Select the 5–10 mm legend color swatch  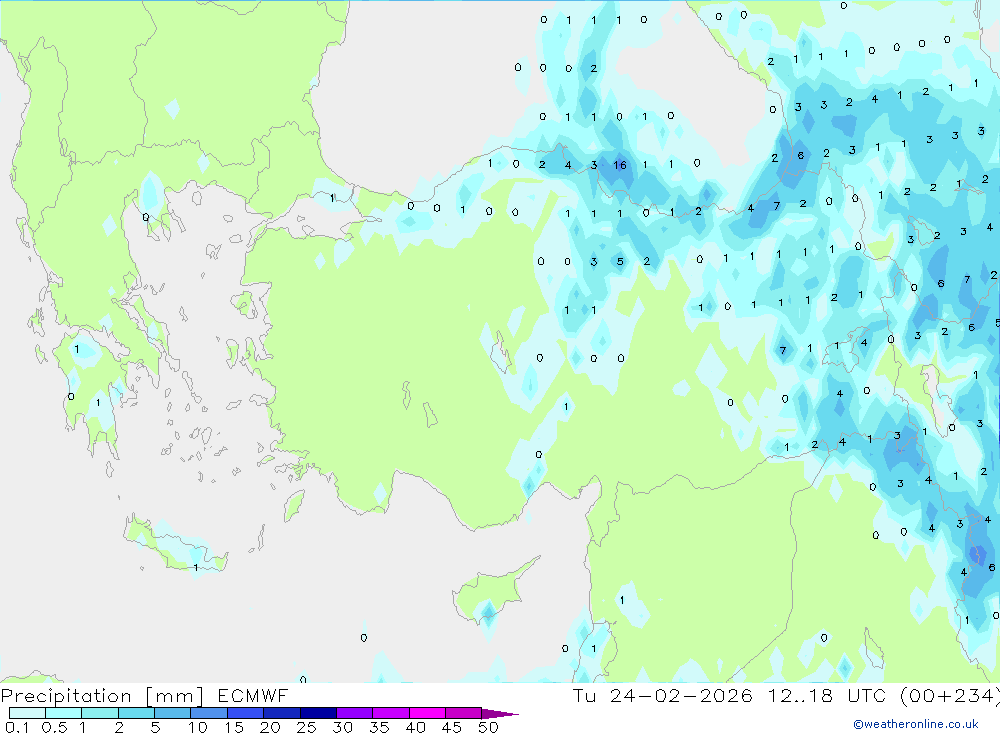click(173, 713)
